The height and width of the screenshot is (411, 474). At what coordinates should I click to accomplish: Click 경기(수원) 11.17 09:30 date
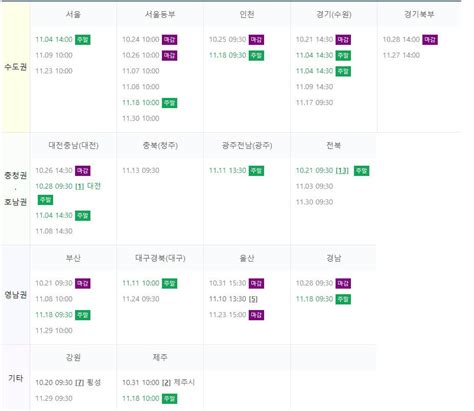(314, 103)
